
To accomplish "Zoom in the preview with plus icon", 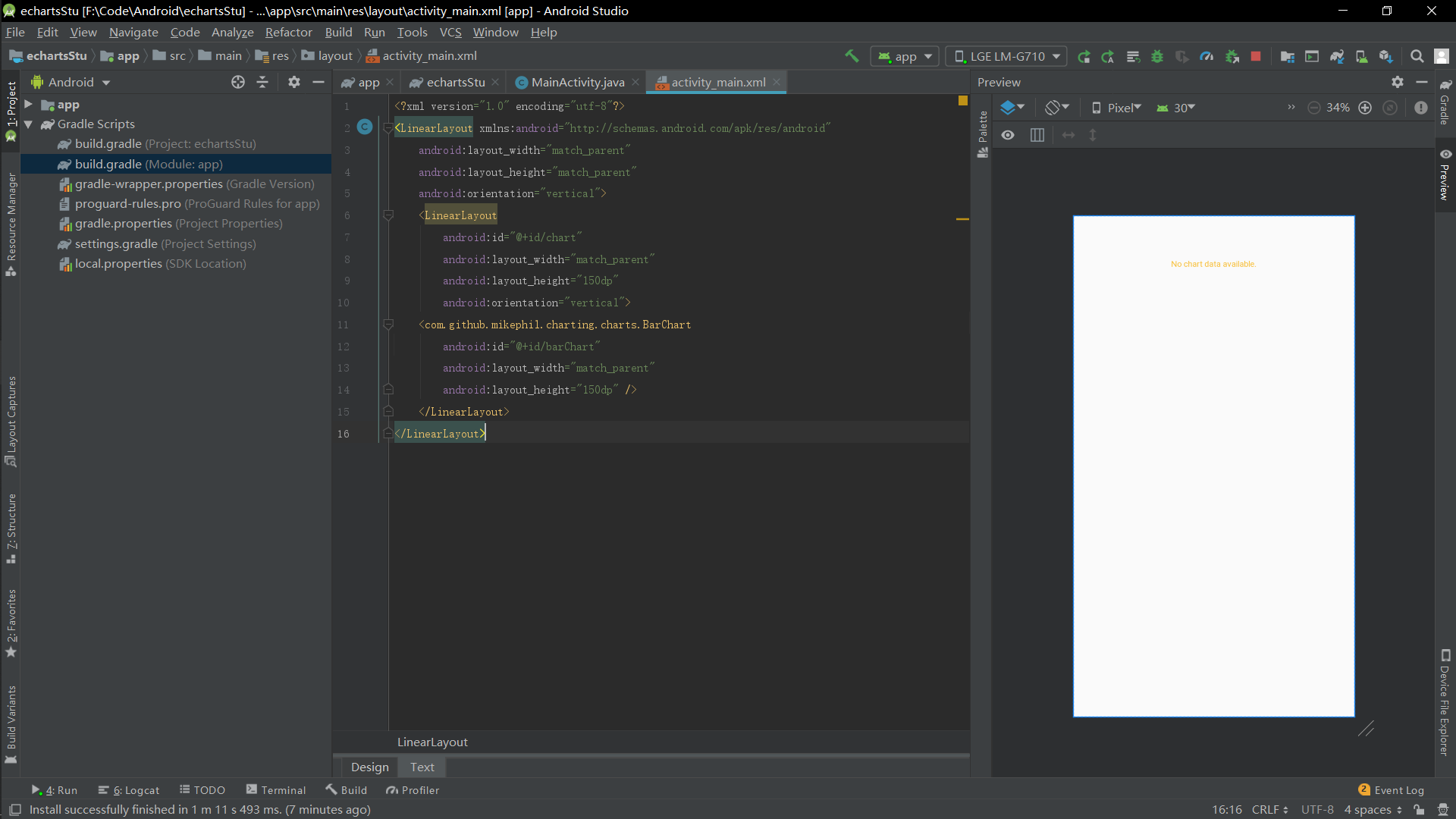I will pyautogui.click(x=1365, y=108).
